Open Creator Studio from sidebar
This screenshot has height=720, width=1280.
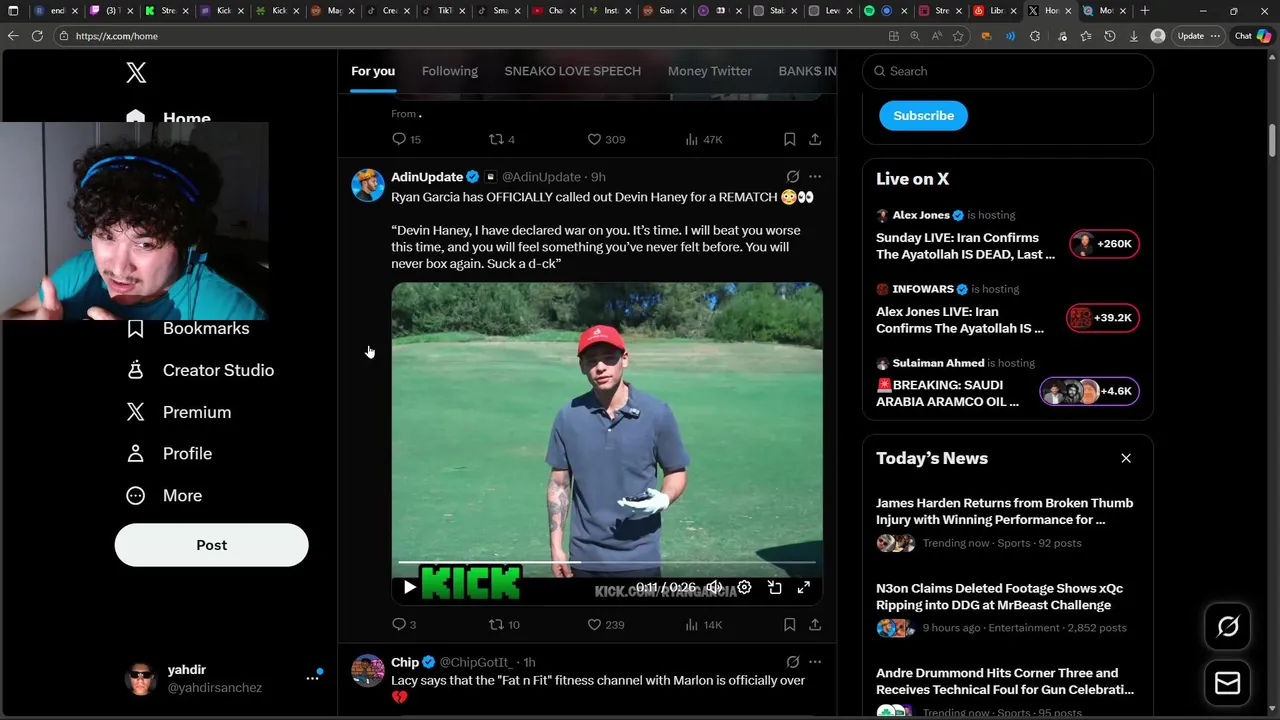(x=200, y=370)
